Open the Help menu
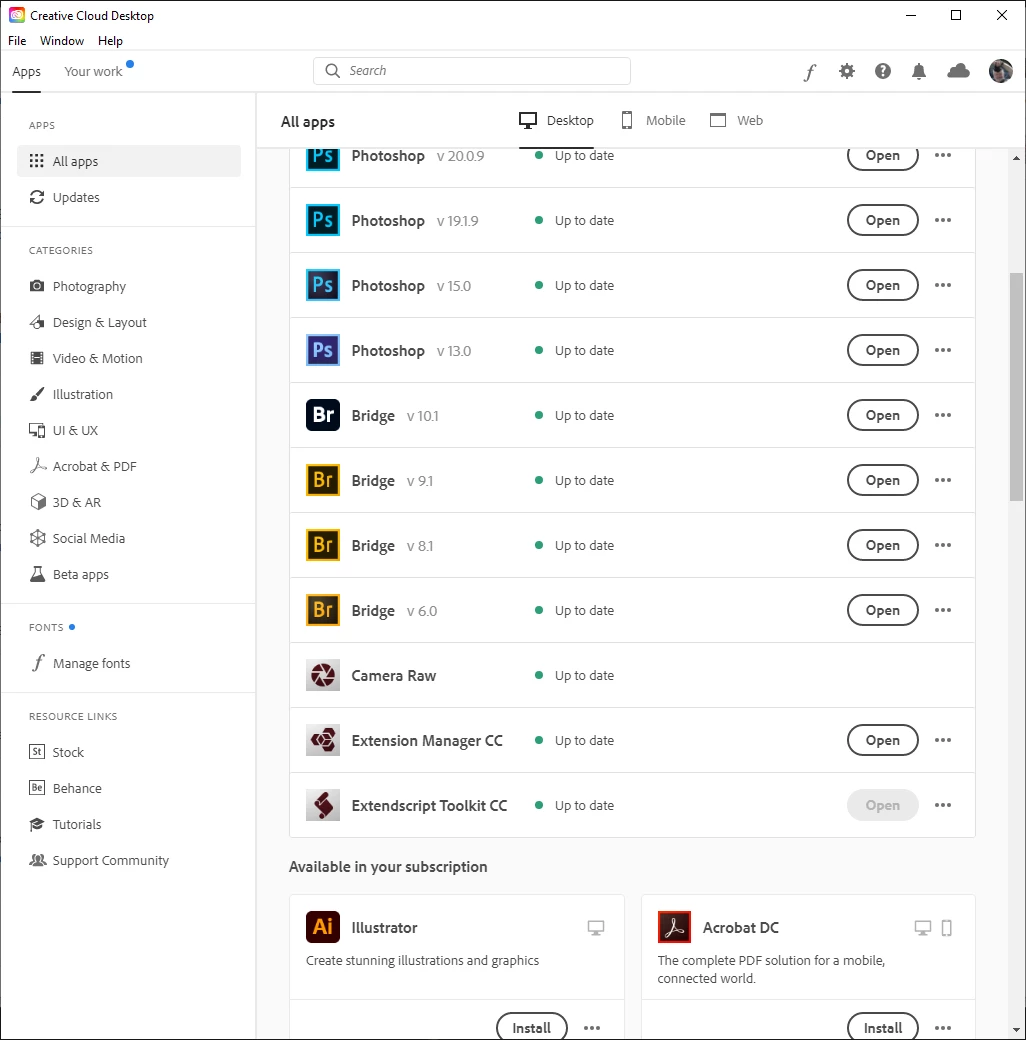Image resolution: width=1026 pixels, height=1040 pixels. [110, 41]
